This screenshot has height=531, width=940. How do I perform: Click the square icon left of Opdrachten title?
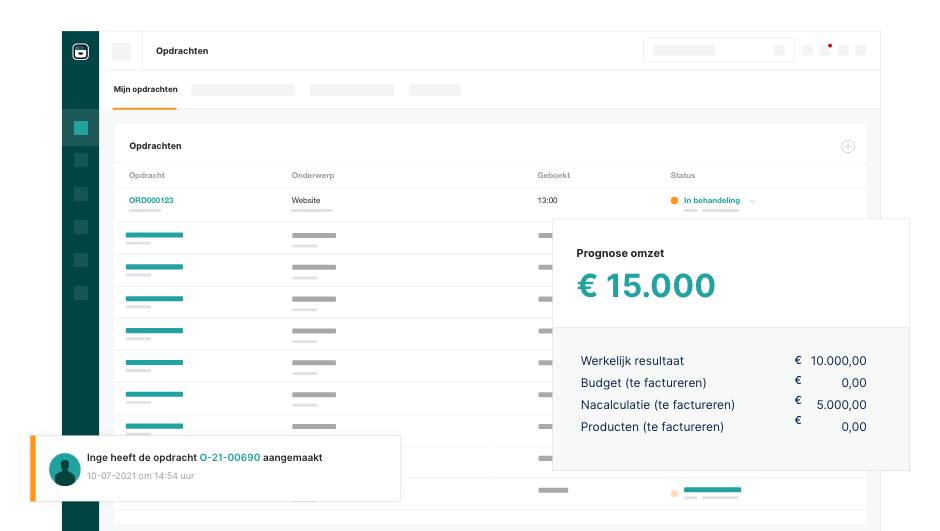pyautogui.click(x=121, y=51)
